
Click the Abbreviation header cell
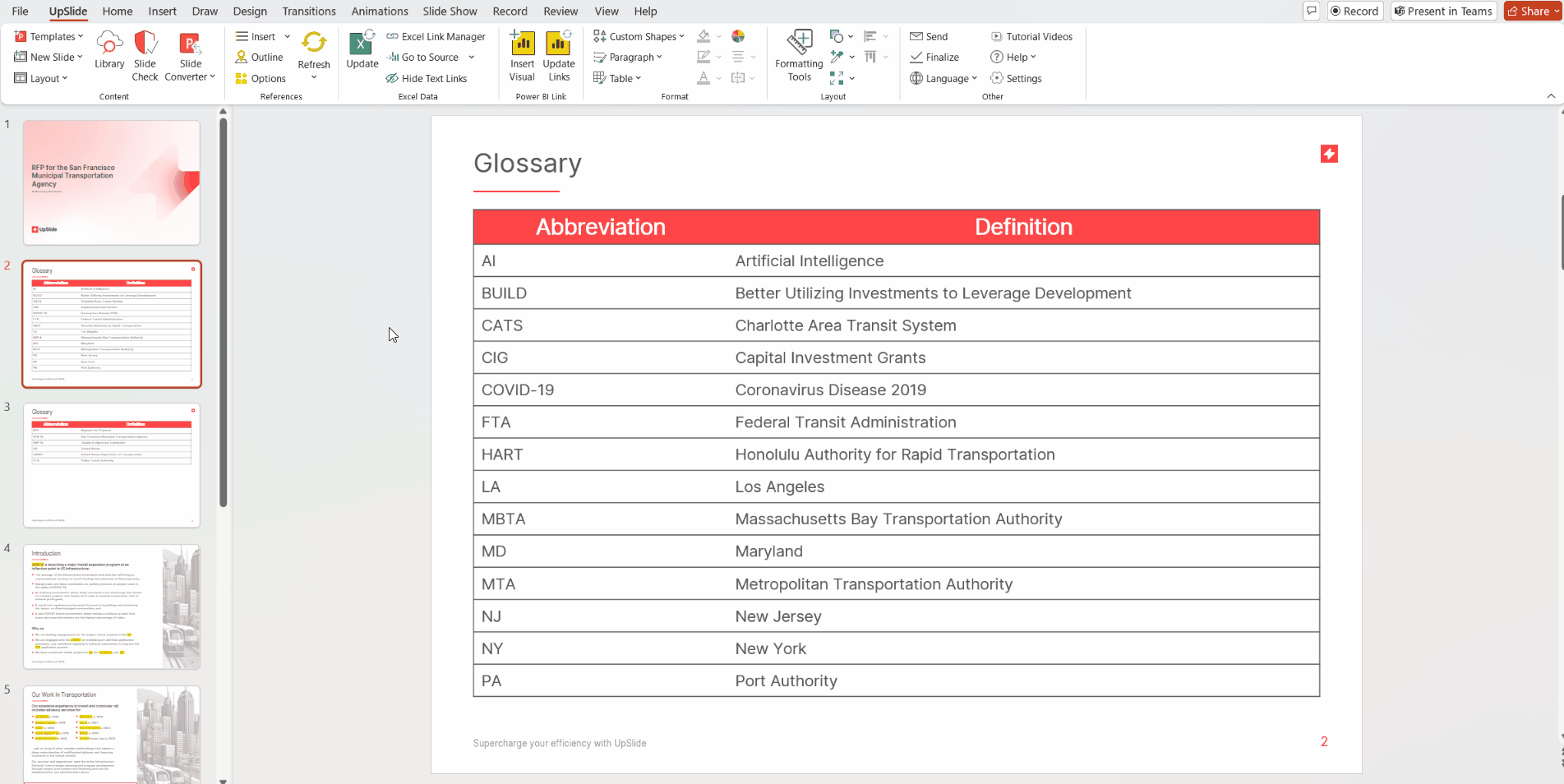coord(601,227)
